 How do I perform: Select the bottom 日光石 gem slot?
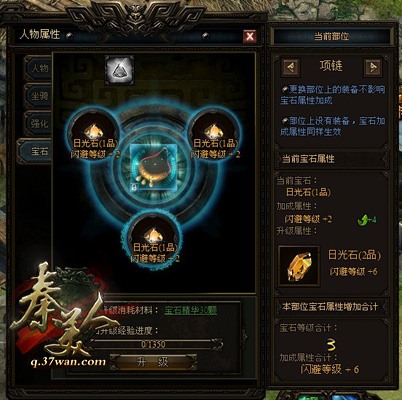154,240
